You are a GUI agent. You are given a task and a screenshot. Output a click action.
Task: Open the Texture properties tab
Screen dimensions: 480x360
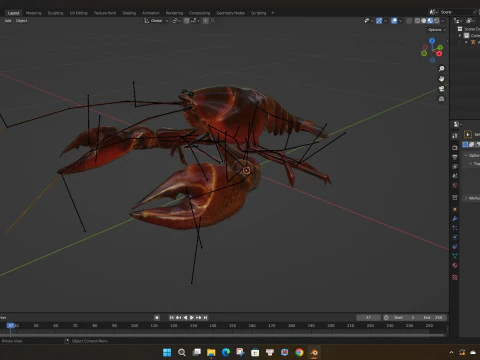[455, 277]
